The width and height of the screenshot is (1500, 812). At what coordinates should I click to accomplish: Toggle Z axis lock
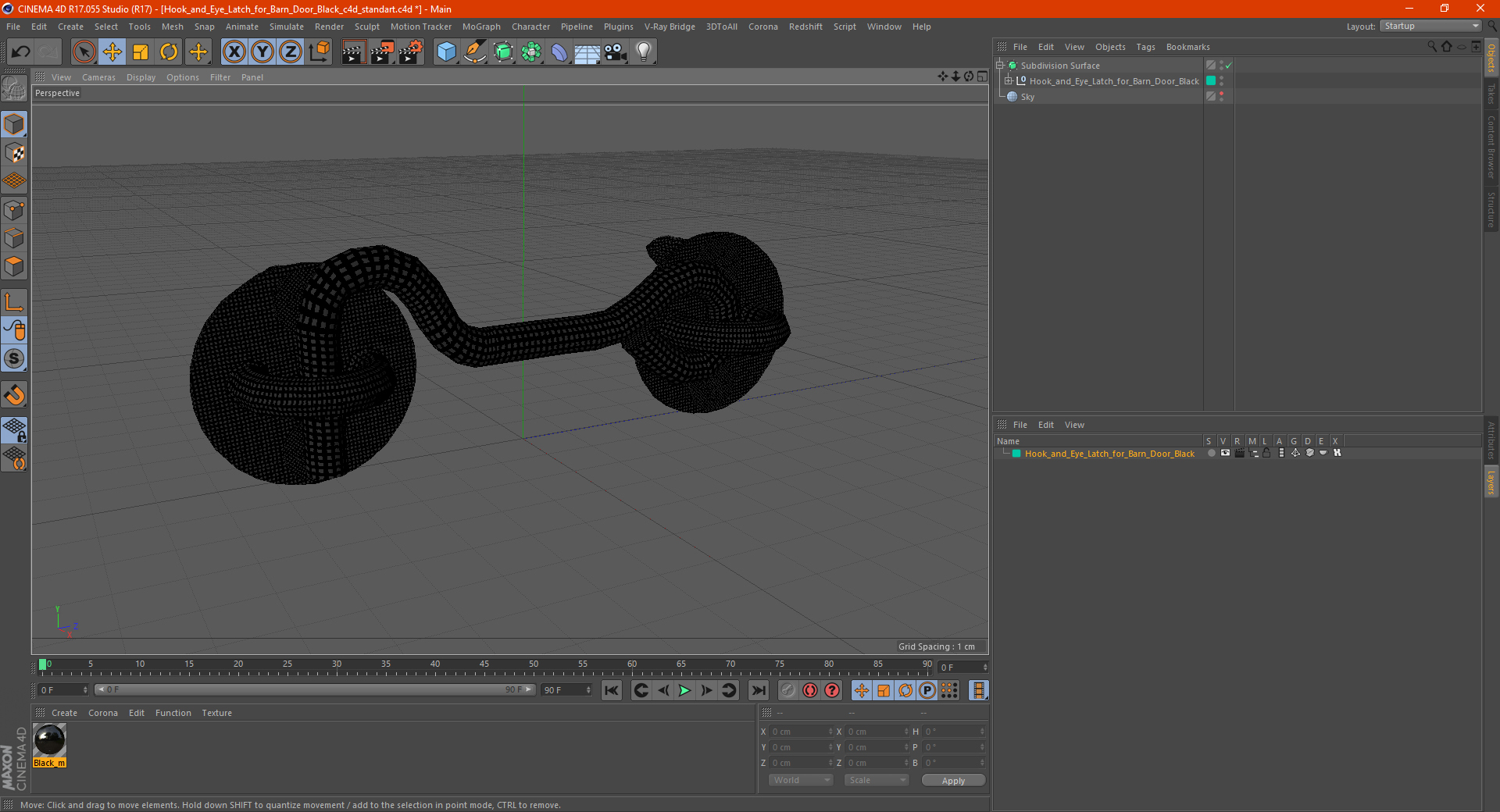click(x=291, y=52)
